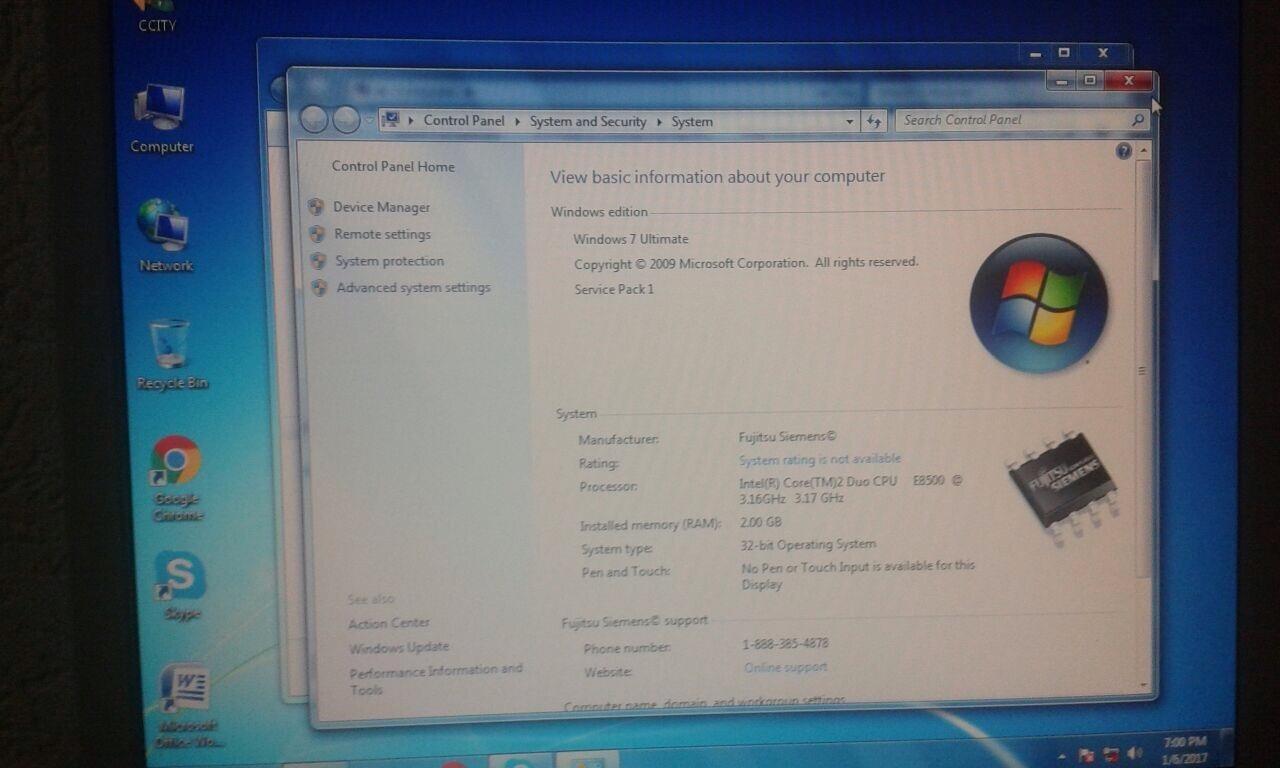Click '2.00 GB' installed memory value
The image size is (1280, 768).
(x=761, y=522)
